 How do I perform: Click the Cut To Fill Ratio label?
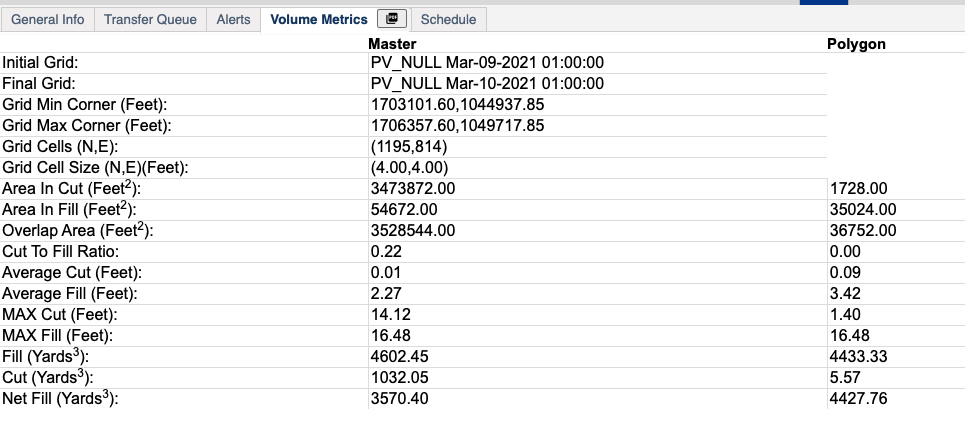tap(61, 252)
